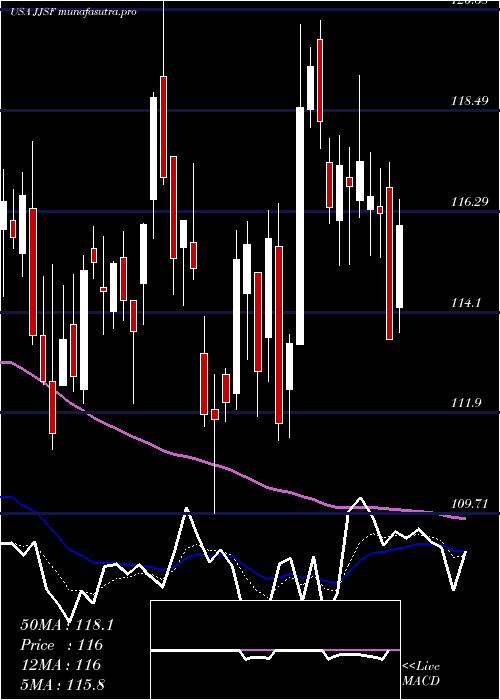Click inside the MACD inset panel
The height and width of the screenshot is (700, 500).
coord(275,650)
